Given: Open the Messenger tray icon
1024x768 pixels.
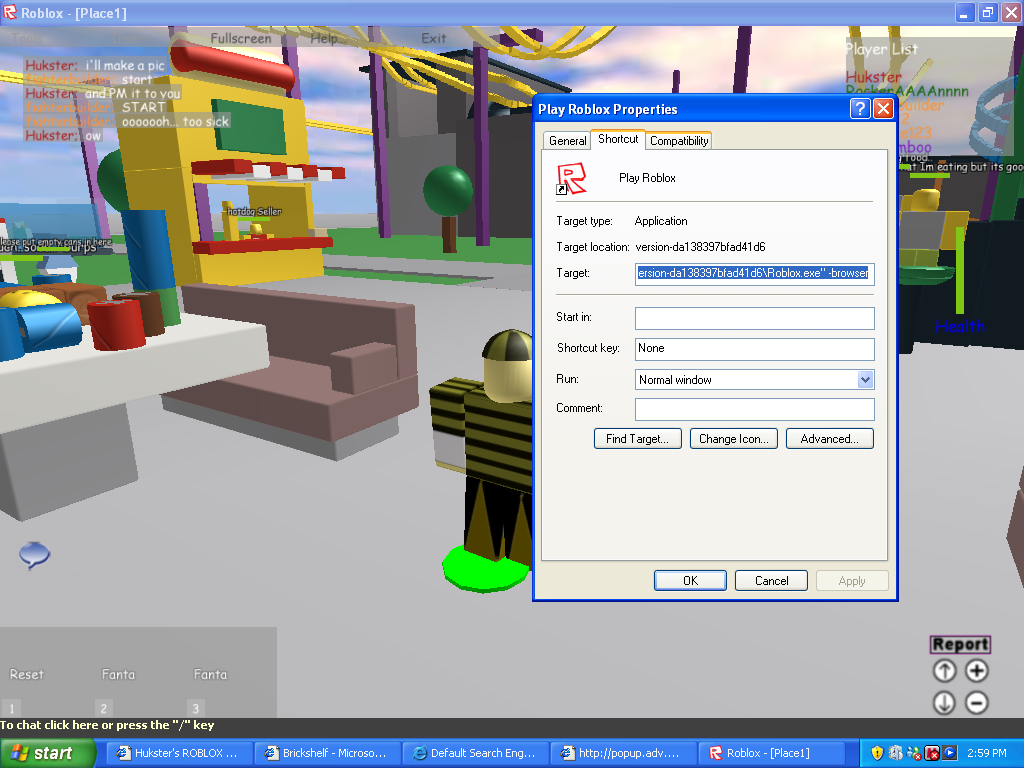Looking at the screenshot, I should click(x=914, y=753).
